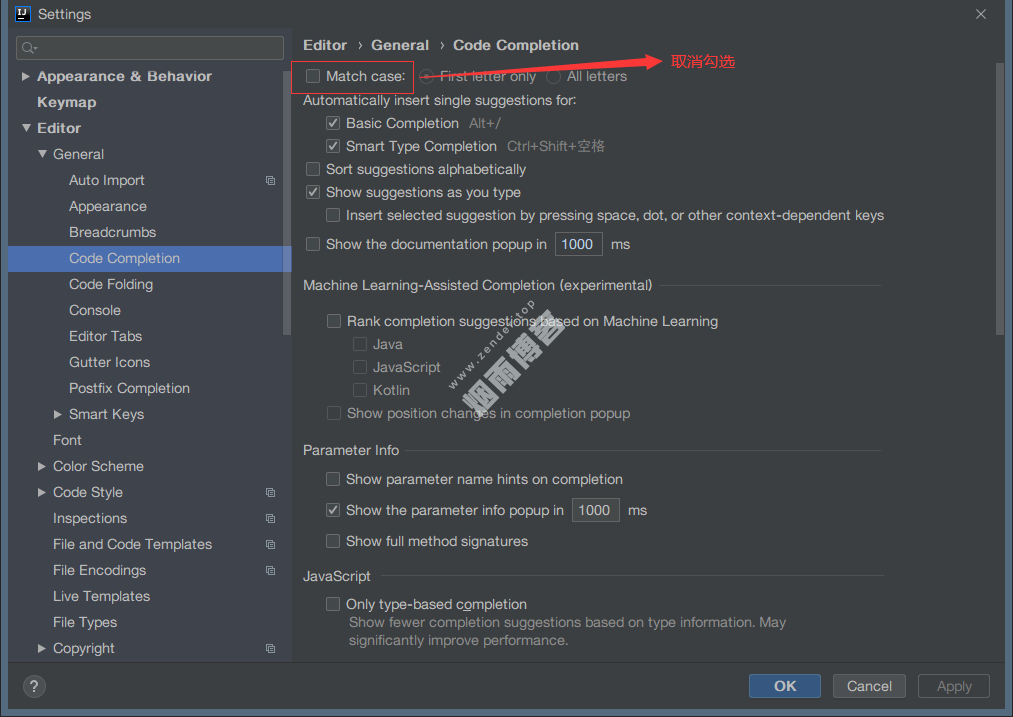Expand the Color Scheme node
This screenshot has height=717, width=1013.
tap(42, 467)
